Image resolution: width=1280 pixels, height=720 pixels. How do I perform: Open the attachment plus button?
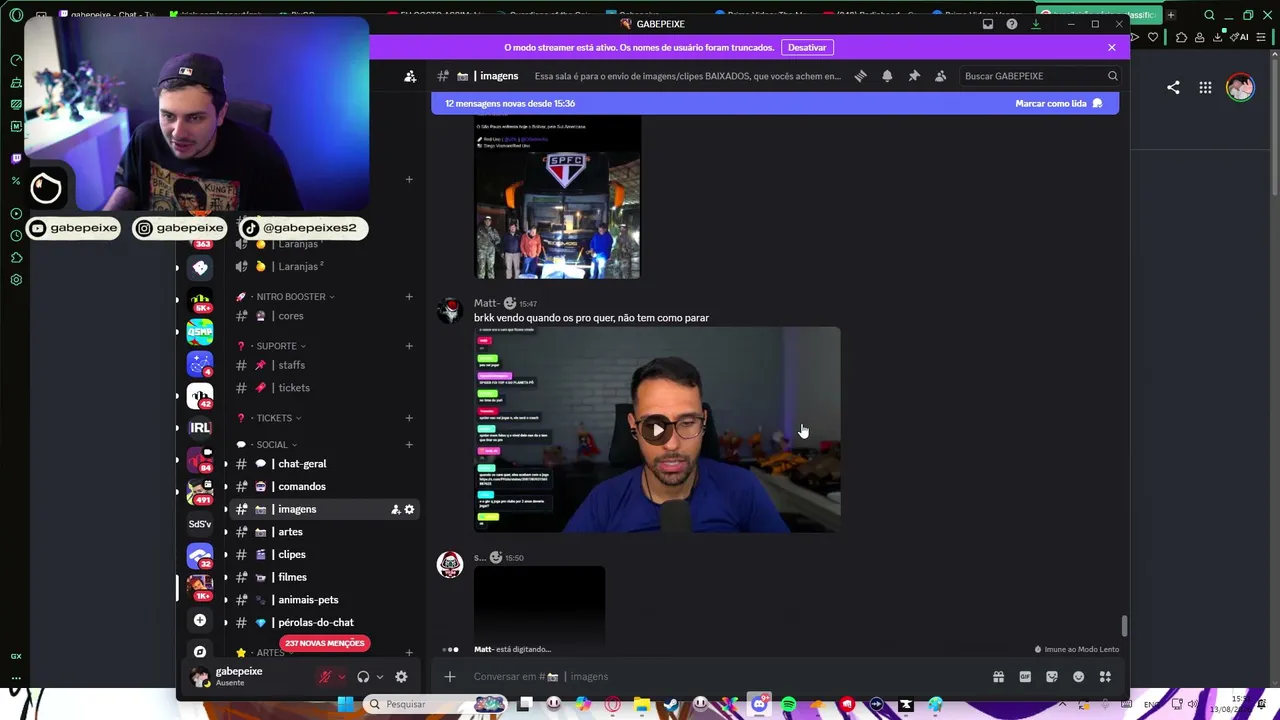450,677
